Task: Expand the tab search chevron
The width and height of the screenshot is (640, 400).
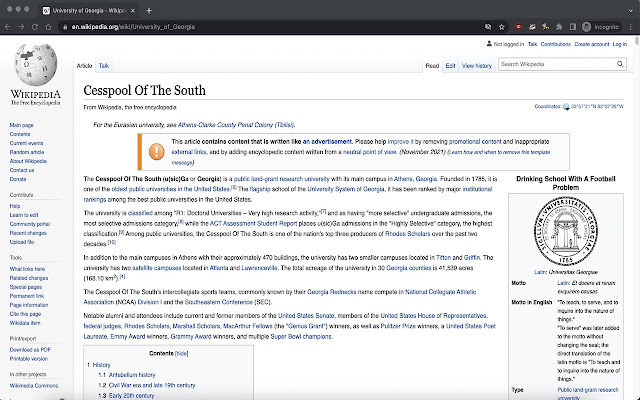Action: click(631, 11)
